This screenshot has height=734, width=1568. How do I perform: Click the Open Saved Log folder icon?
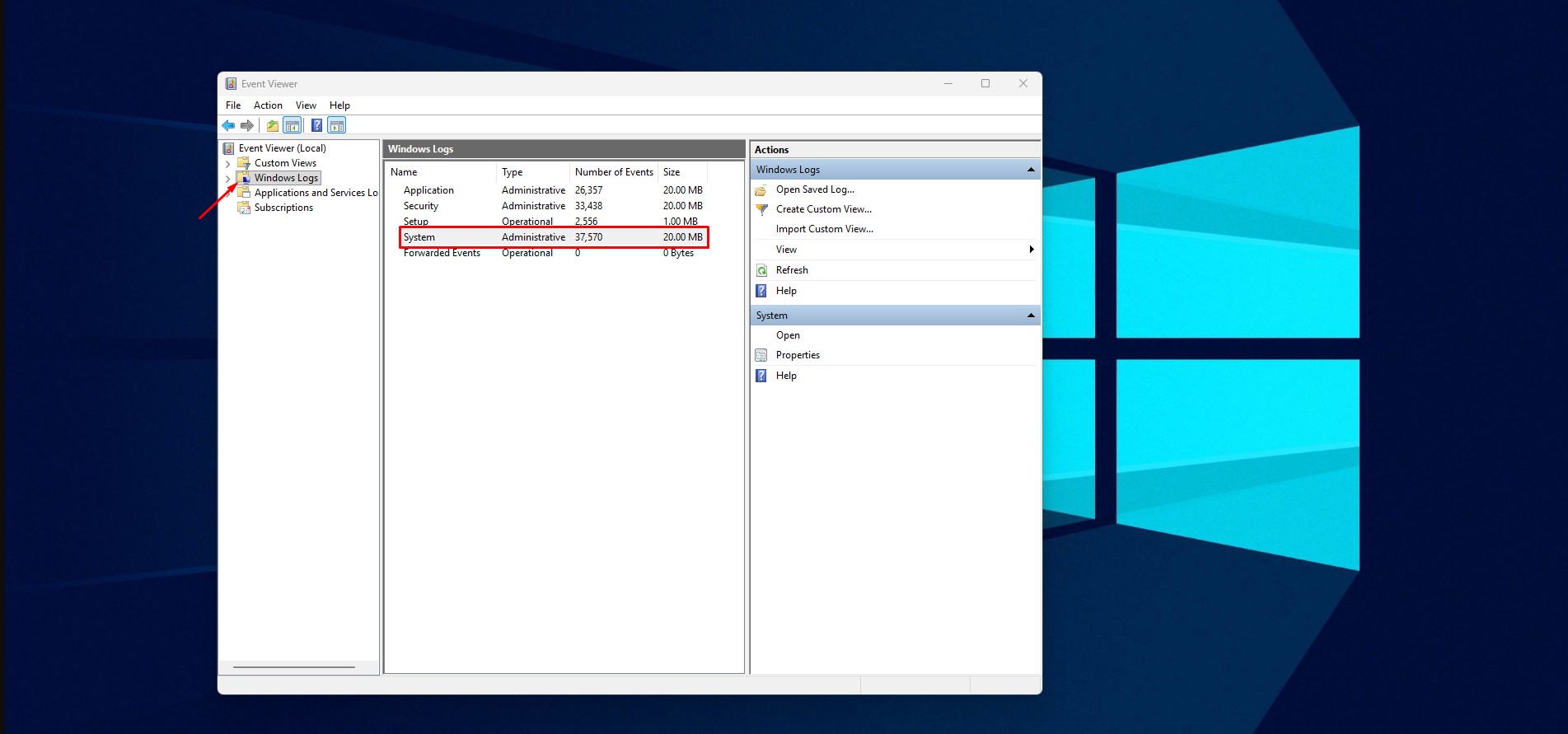tap(761, 189)
